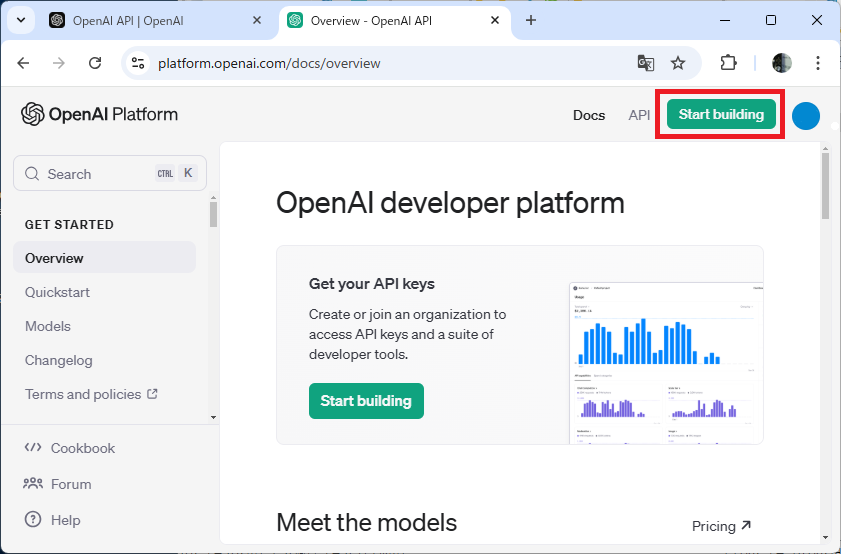
Task: Click the sidebar scrollbar down arrow
Action: coord(213,417)
